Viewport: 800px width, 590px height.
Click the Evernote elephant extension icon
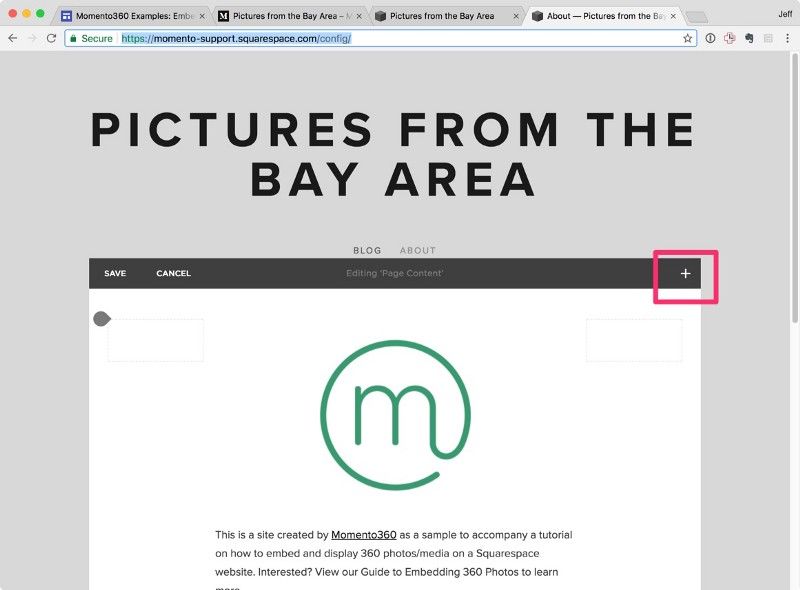749,38
